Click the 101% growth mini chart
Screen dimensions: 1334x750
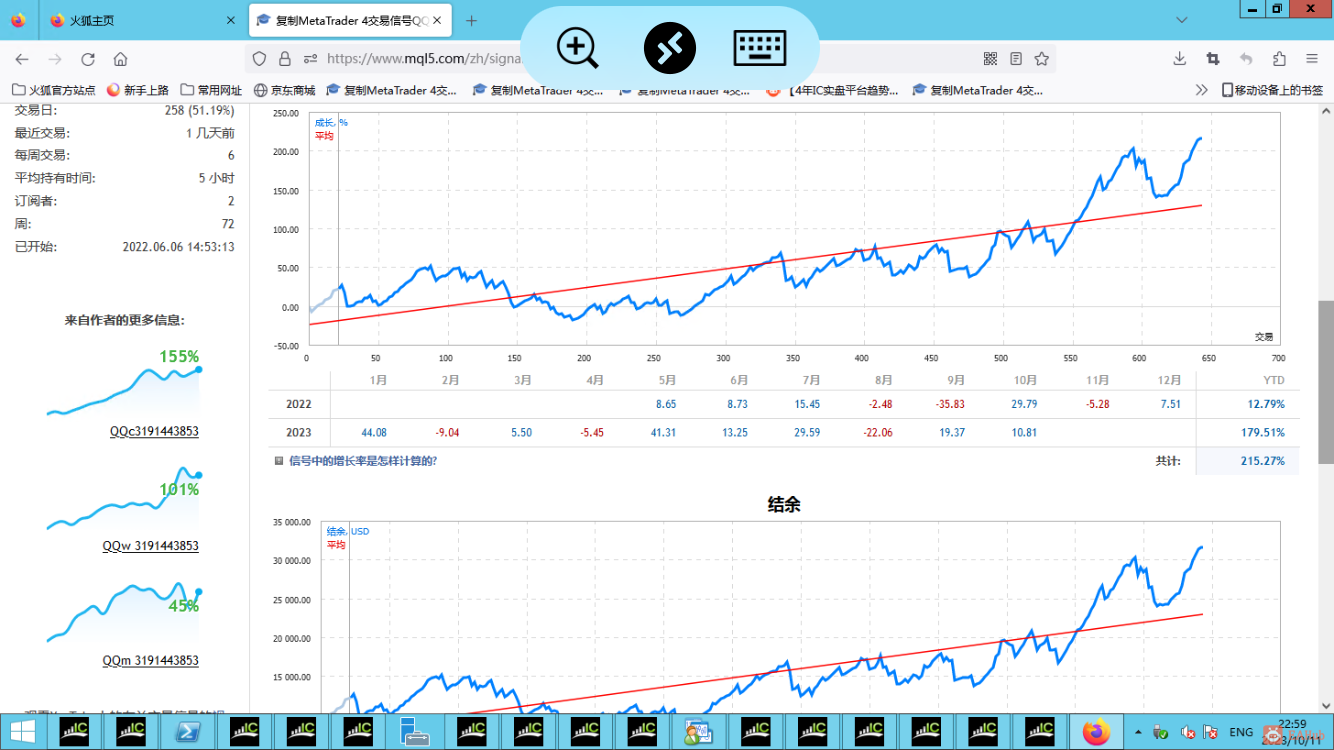pos(123,499)
